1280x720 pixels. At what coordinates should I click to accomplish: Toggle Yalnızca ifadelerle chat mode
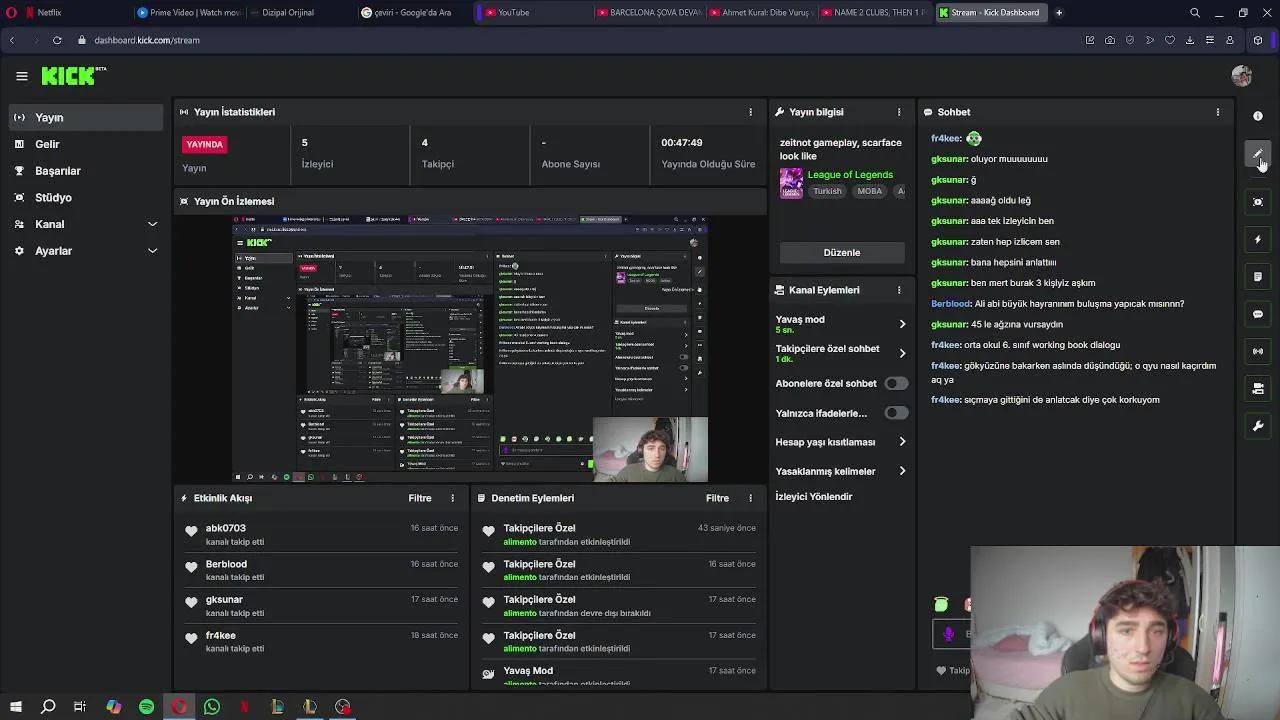896,412
